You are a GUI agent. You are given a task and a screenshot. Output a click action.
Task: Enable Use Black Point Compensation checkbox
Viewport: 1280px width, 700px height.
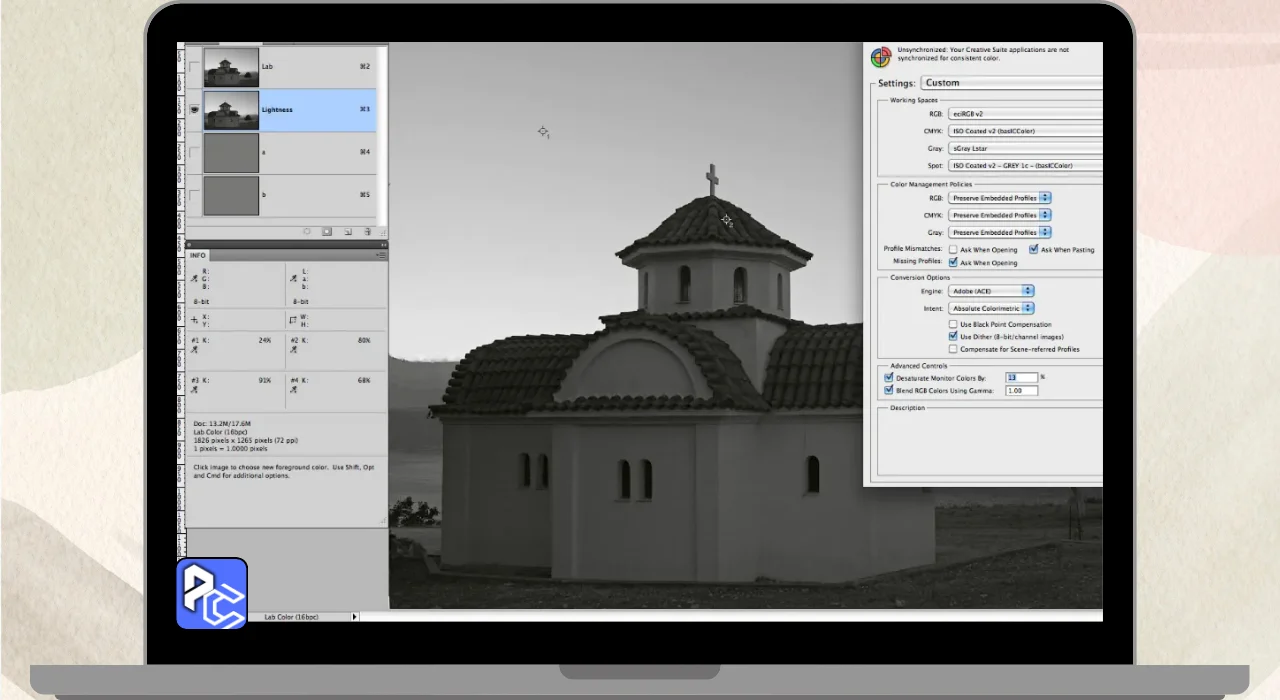[953, 324]
